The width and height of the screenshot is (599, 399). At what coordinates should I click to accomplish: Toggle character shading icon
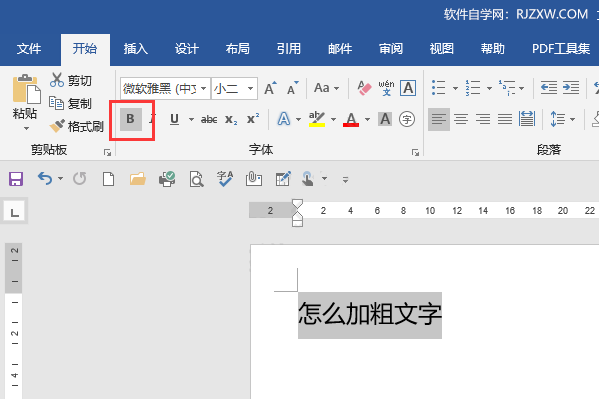(x=385, y=119)
